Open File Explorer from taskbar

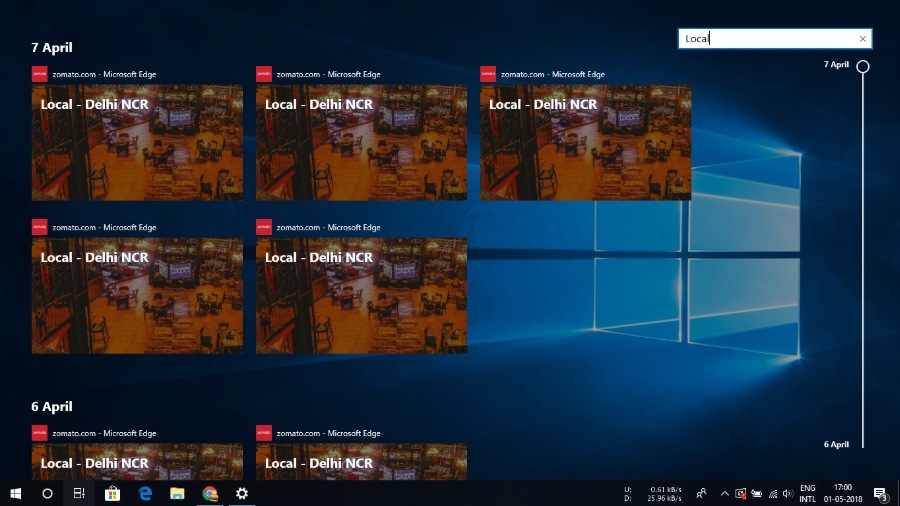[177, 493]
